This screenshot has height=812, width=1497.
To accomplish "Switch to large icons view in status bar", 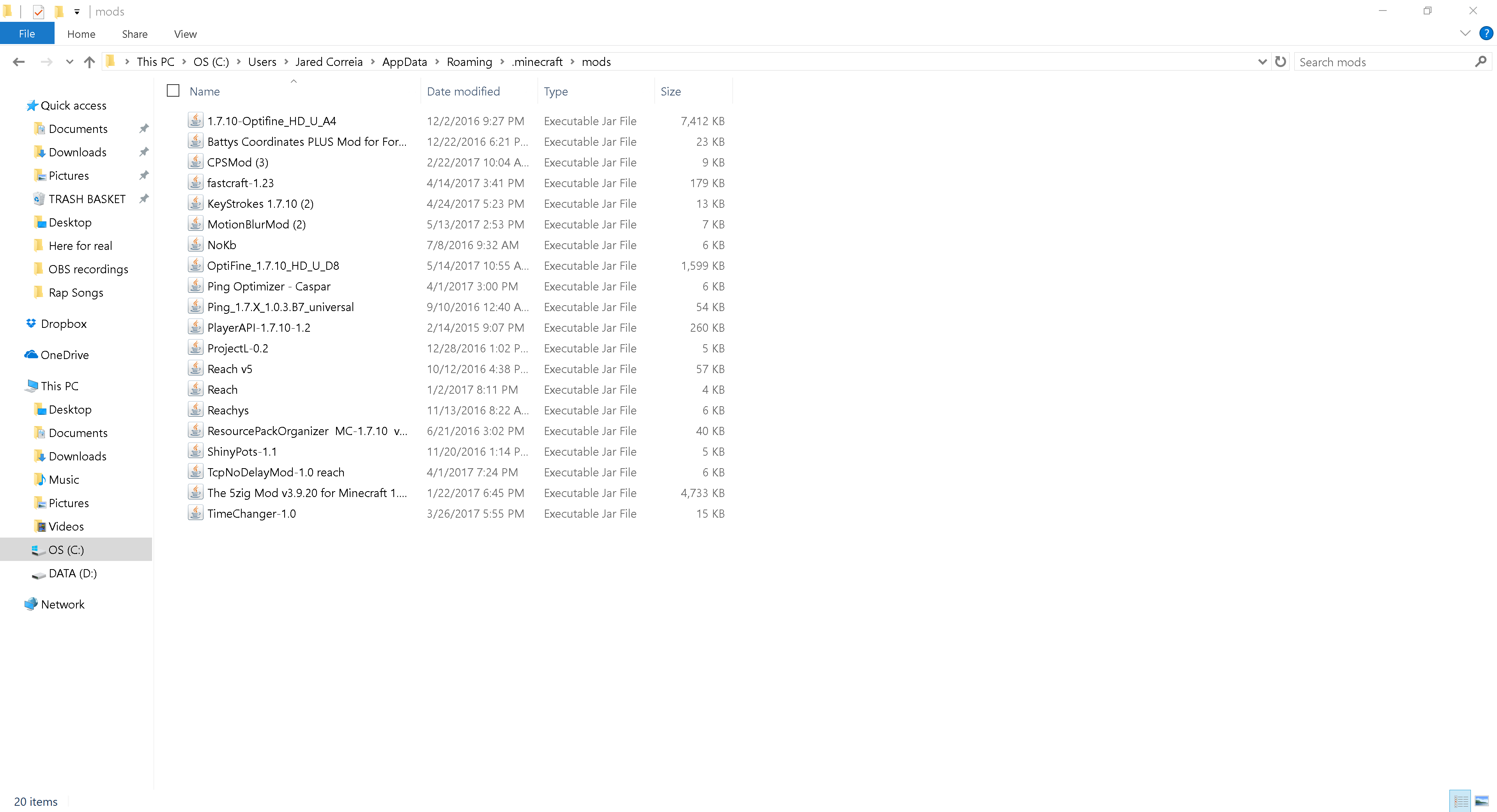I will 1481,801.
